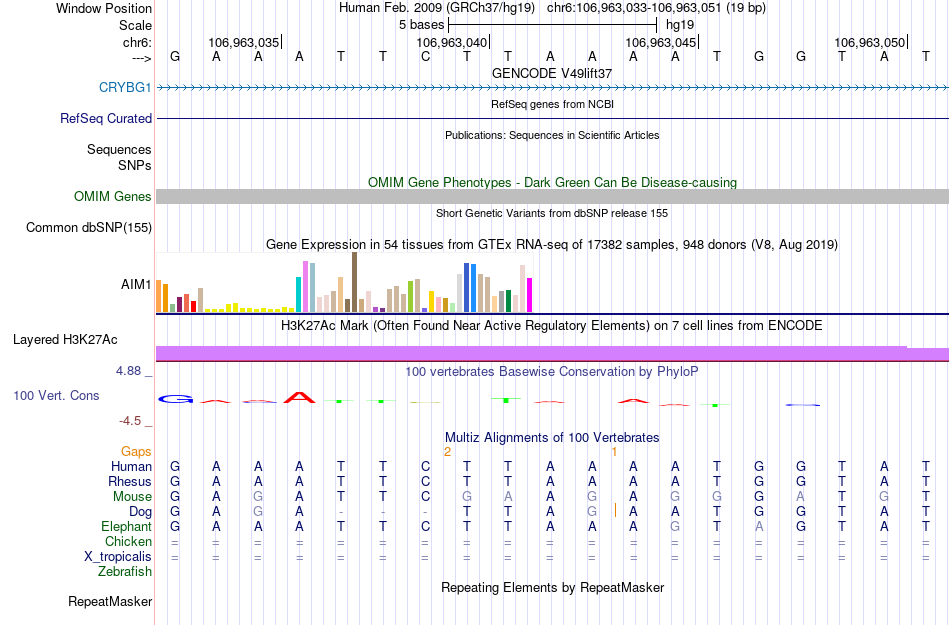Click the orange gap count 2
The width and height of the screenshot is (950, 625).
point(447,452)
